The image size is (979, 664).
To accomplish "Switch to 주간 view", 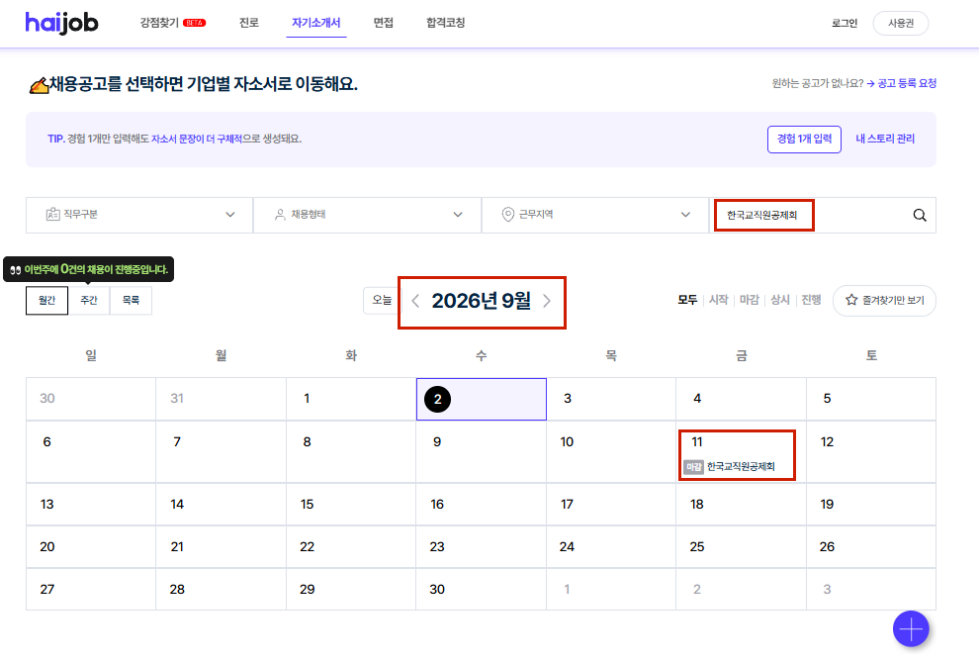I will [89, 300].
